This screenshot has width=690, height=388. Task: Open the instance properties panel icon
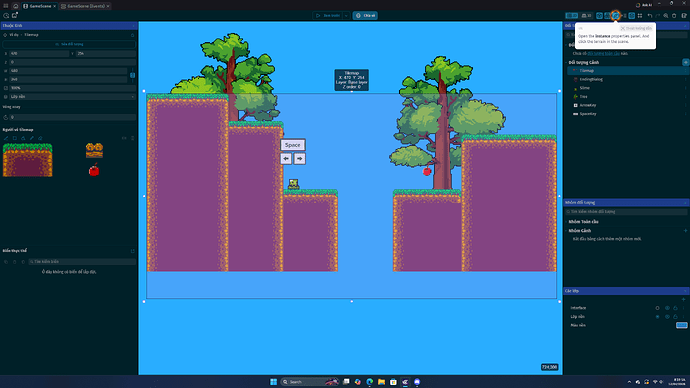[x=615, y=15]
